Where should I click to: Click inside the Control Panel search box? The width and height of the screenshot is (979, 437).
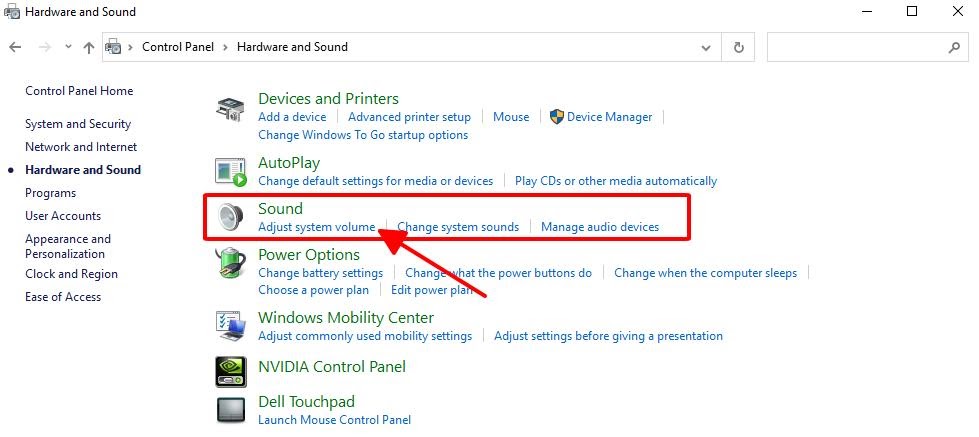point(867,47)
